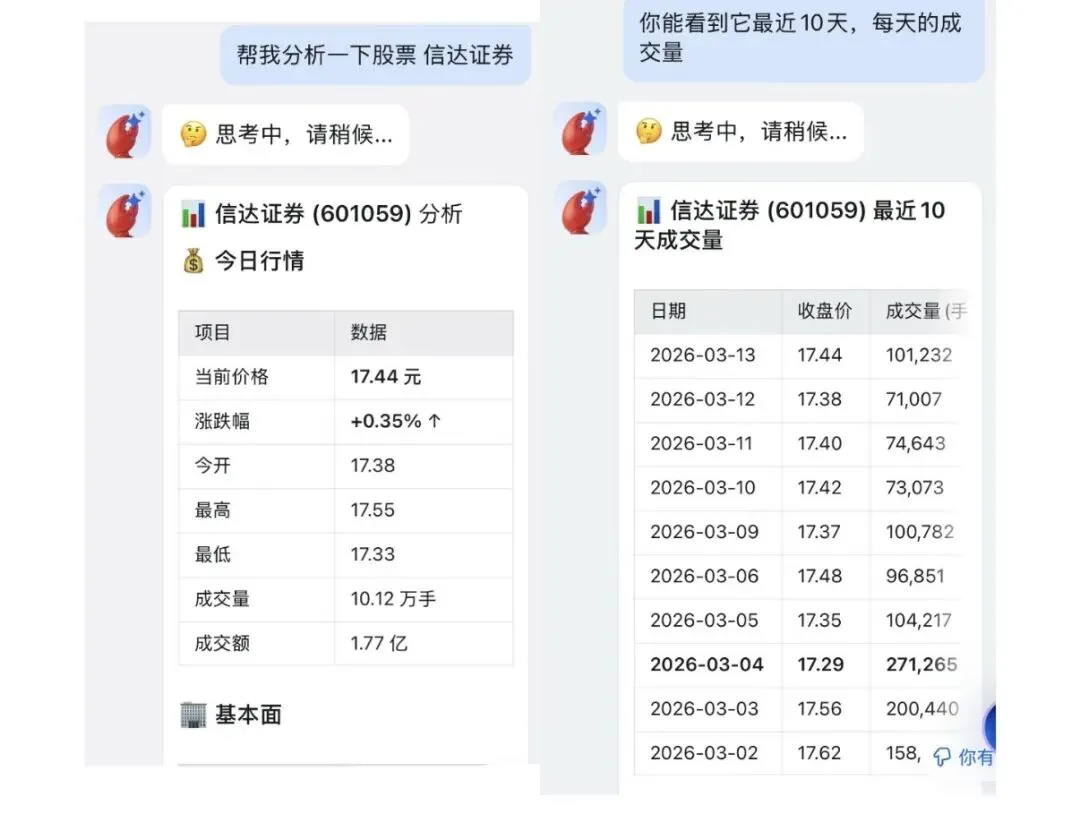Click lobster avatar beside 最近10天成交量 reply
Image resolution: width=1080 pixels, height=822 pixels.
click(581, 208)
